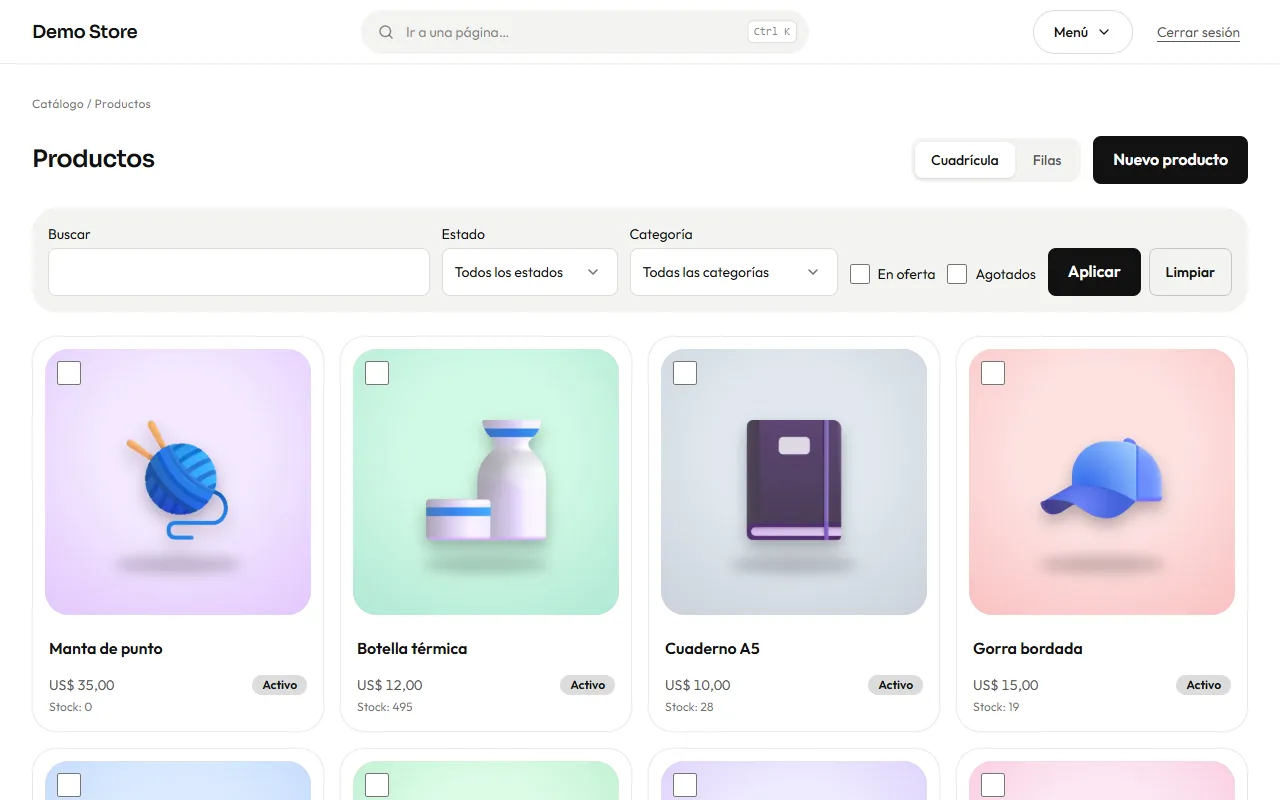Select the Botella térmica checkbox
This screenshot has width=1280, height=800.
click(x=377, y=373)
